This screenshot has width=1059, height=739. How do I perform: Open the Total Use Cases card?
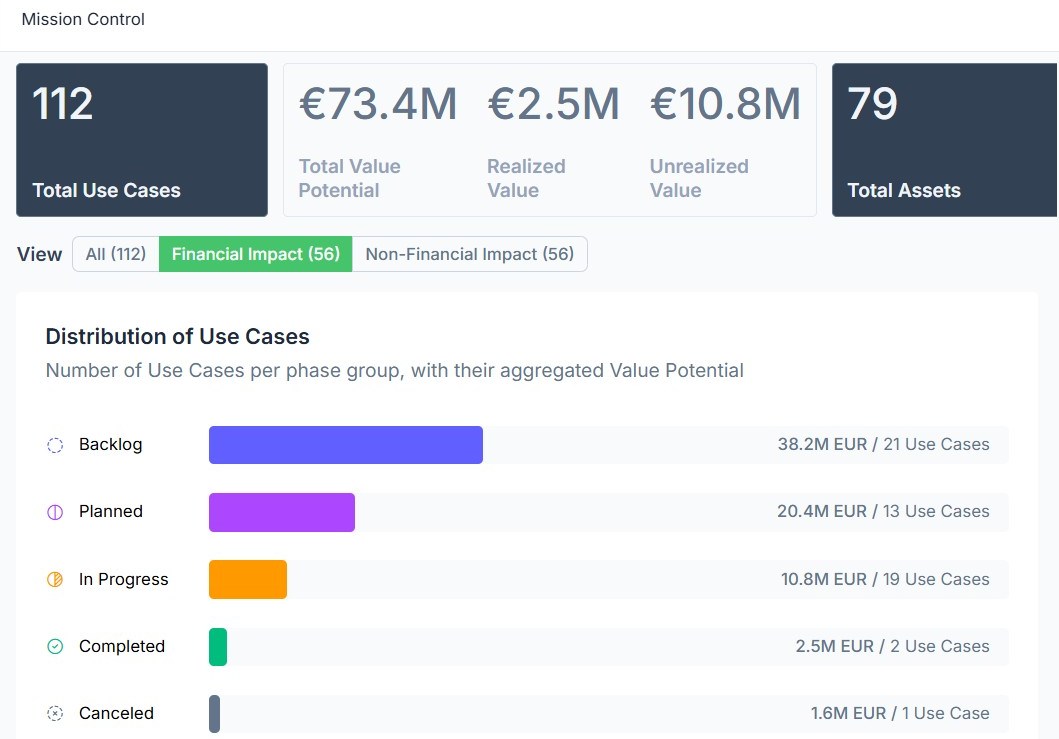point(142,140)
